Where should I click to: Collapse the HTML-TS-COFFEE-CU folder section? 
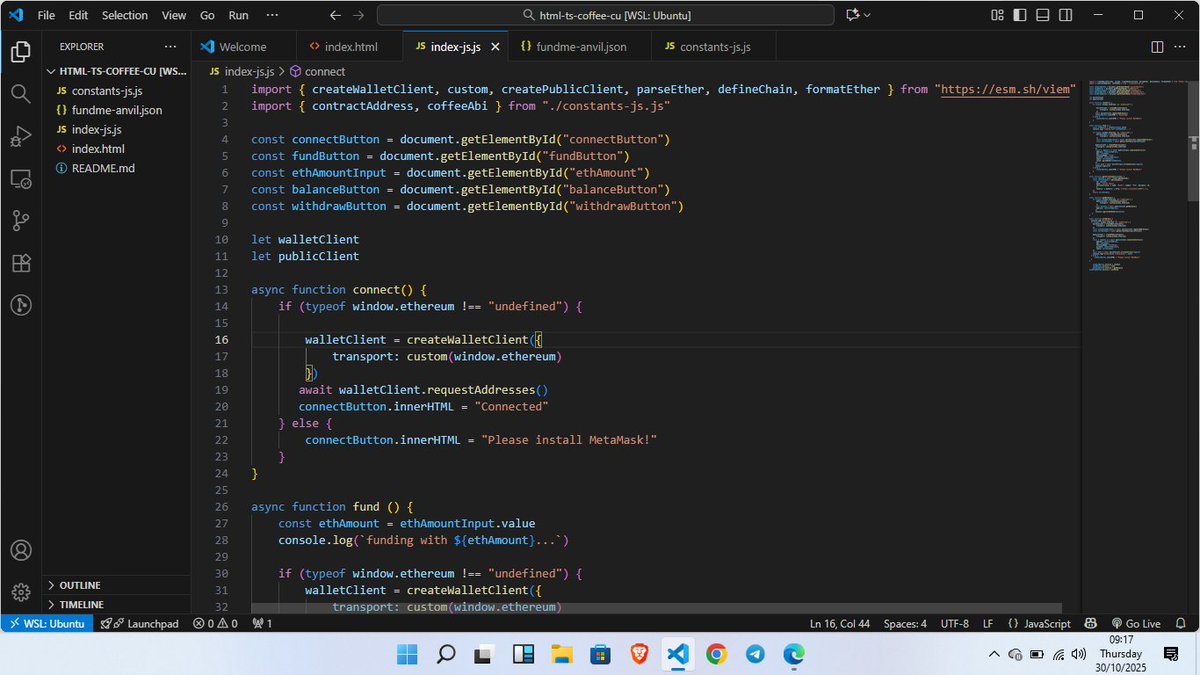click(x=118, y=72)
